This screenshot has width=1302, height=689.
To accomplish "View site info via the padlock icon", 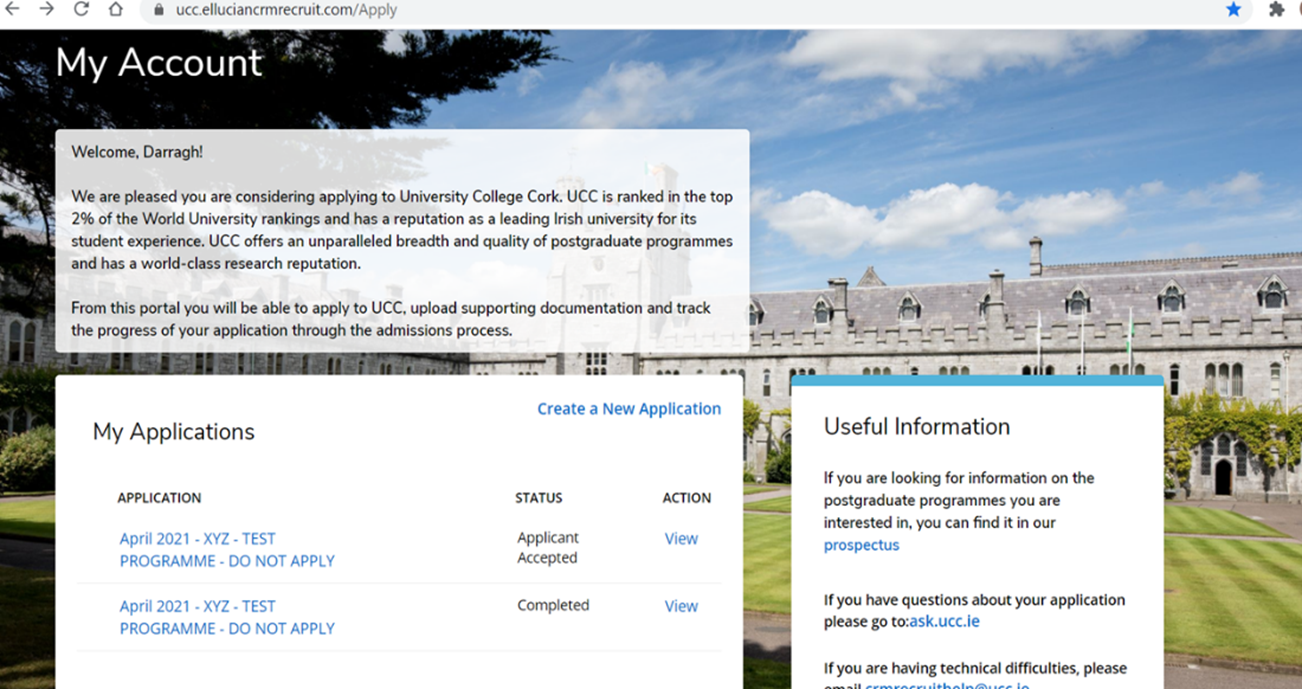I will click(158, 10).
